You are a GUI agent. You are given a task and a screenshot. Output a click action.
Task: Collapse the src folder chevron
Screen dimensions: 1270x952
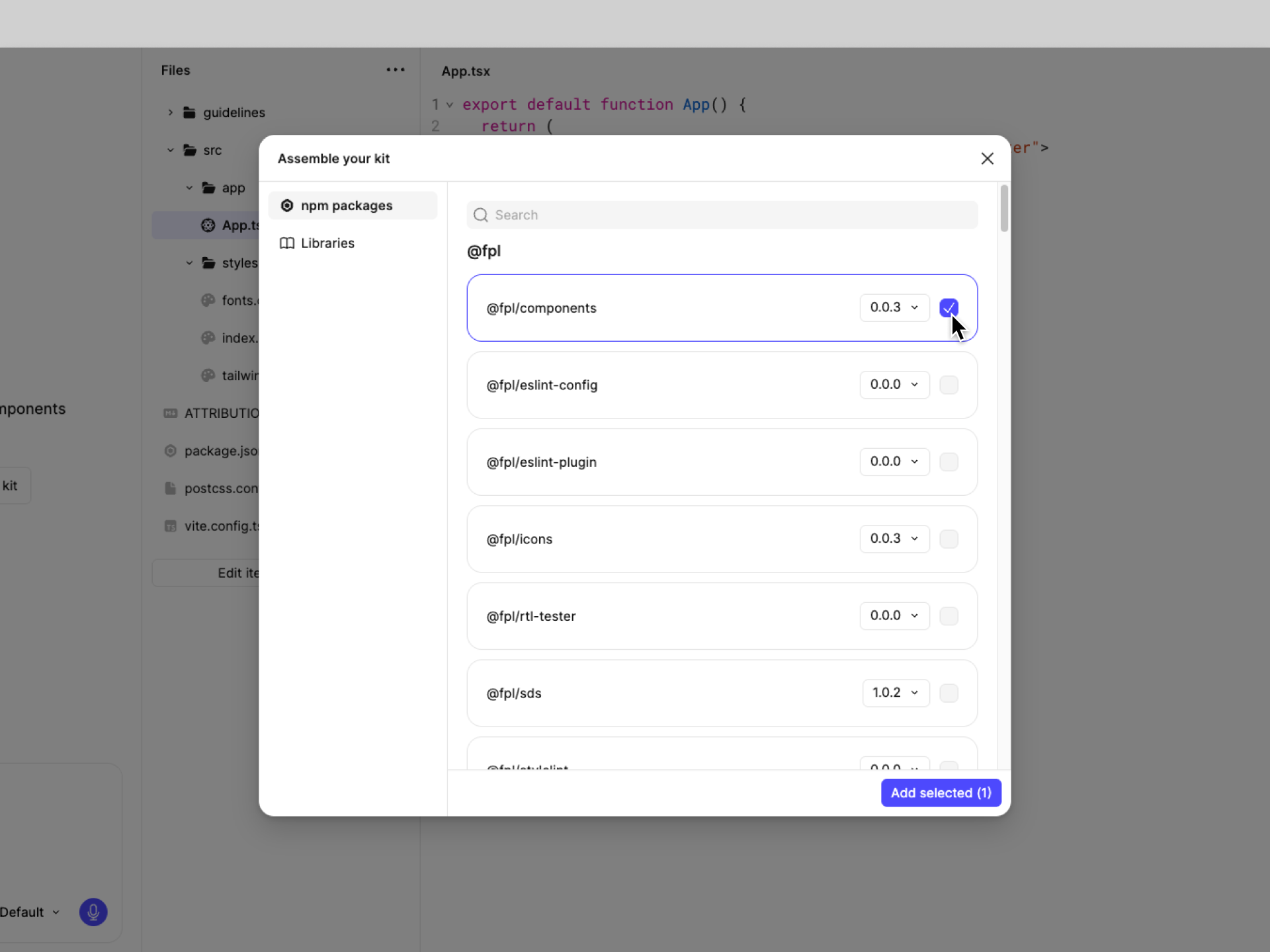[x=171, y=150]
